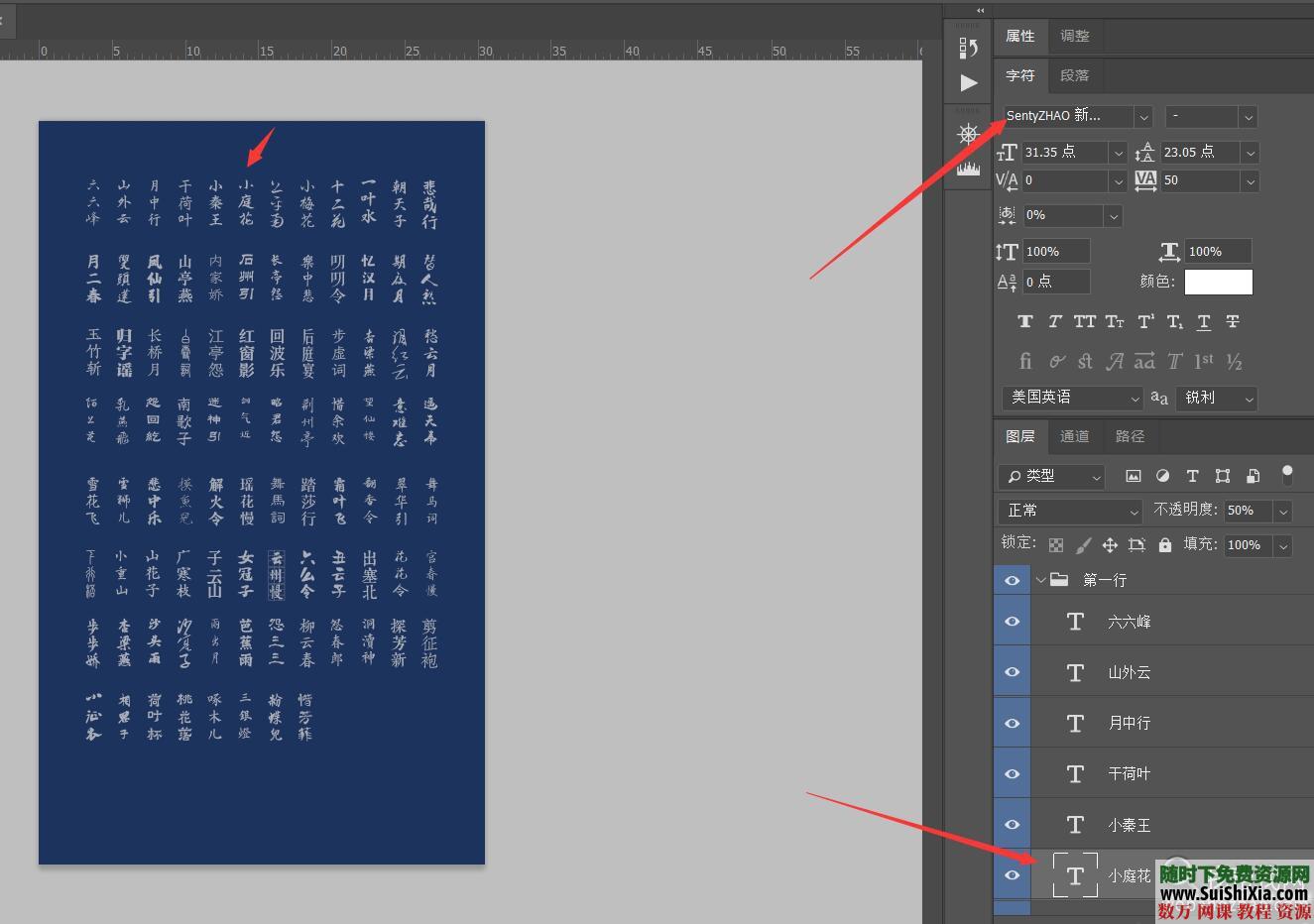Click lock transparent pixels checkerboard icon
Screen dimensions: 1314x924
1056,544
